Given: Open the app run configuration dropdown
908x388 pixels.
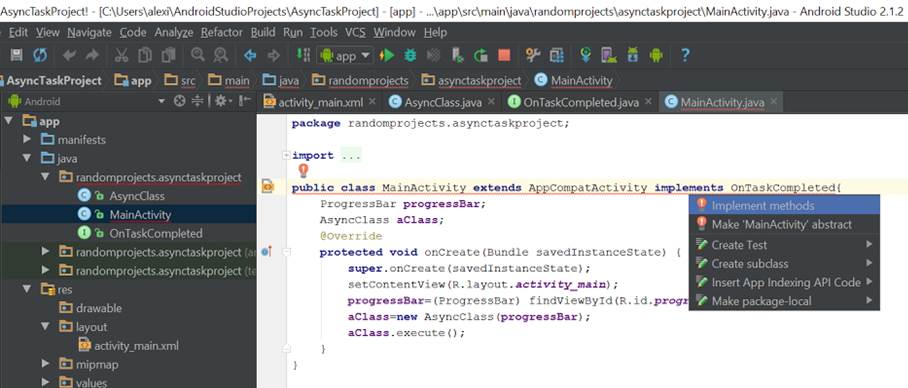Looking at the screenshot, I should click(x=345, y=56).
